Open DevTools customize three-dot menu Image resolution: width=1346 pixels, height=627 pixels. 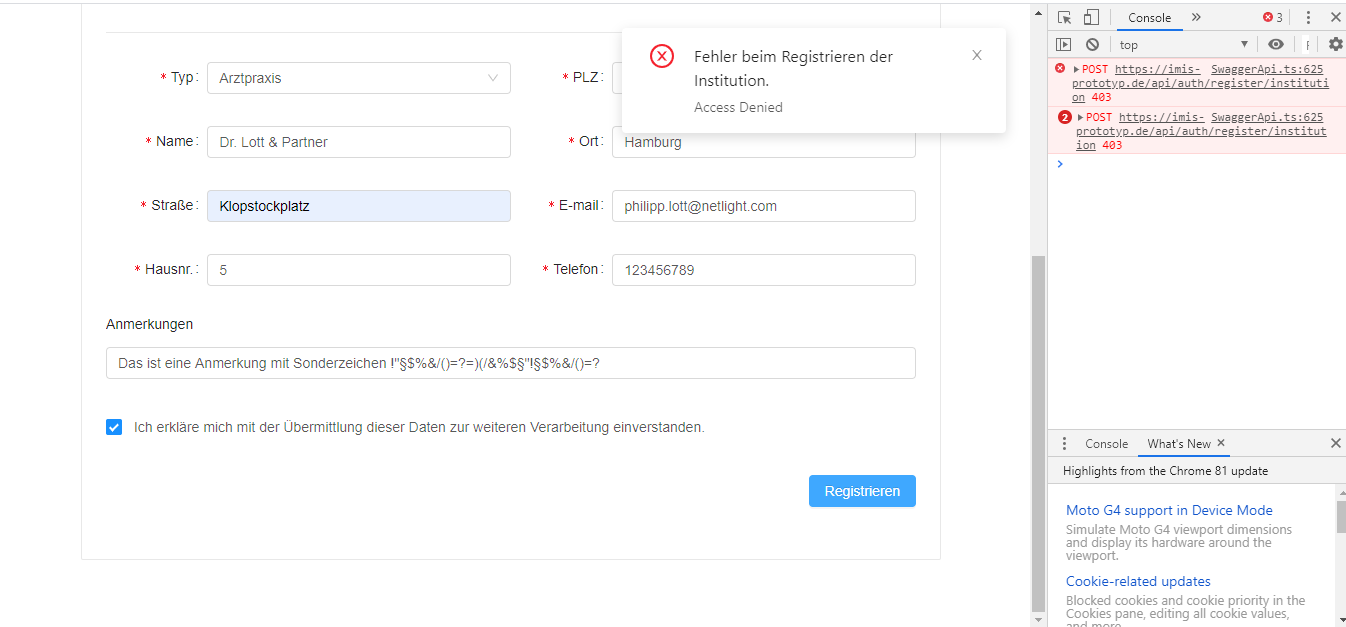point(1308,17)
